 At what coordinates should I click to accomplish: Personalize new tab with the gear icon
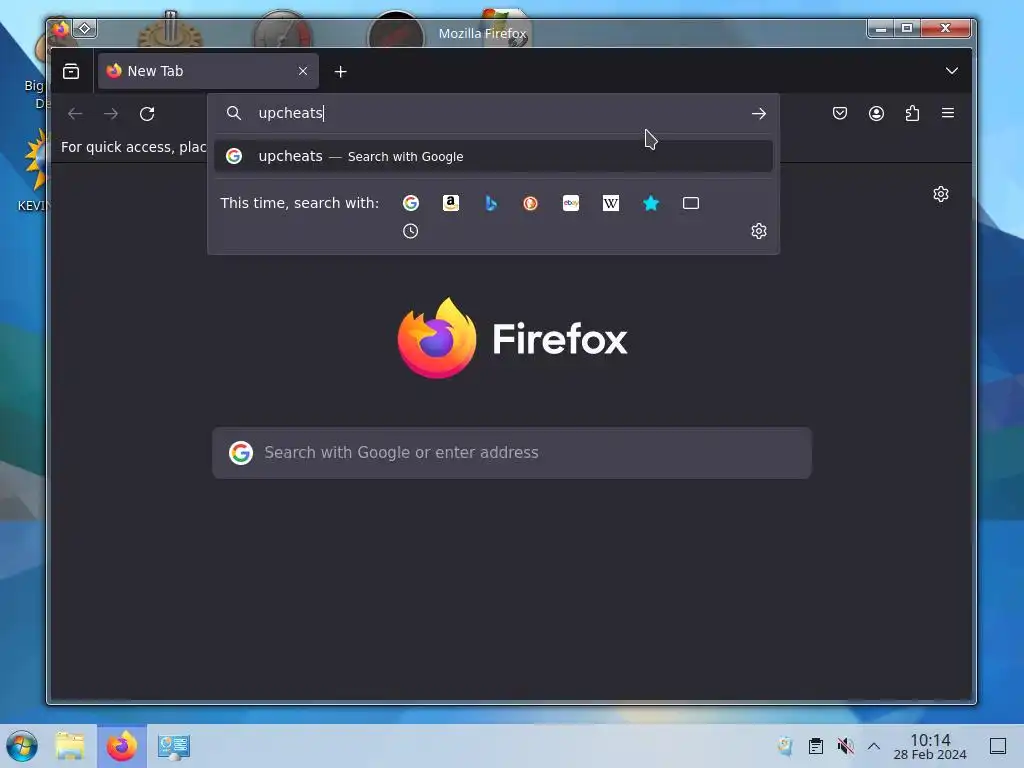click(941, 194)
